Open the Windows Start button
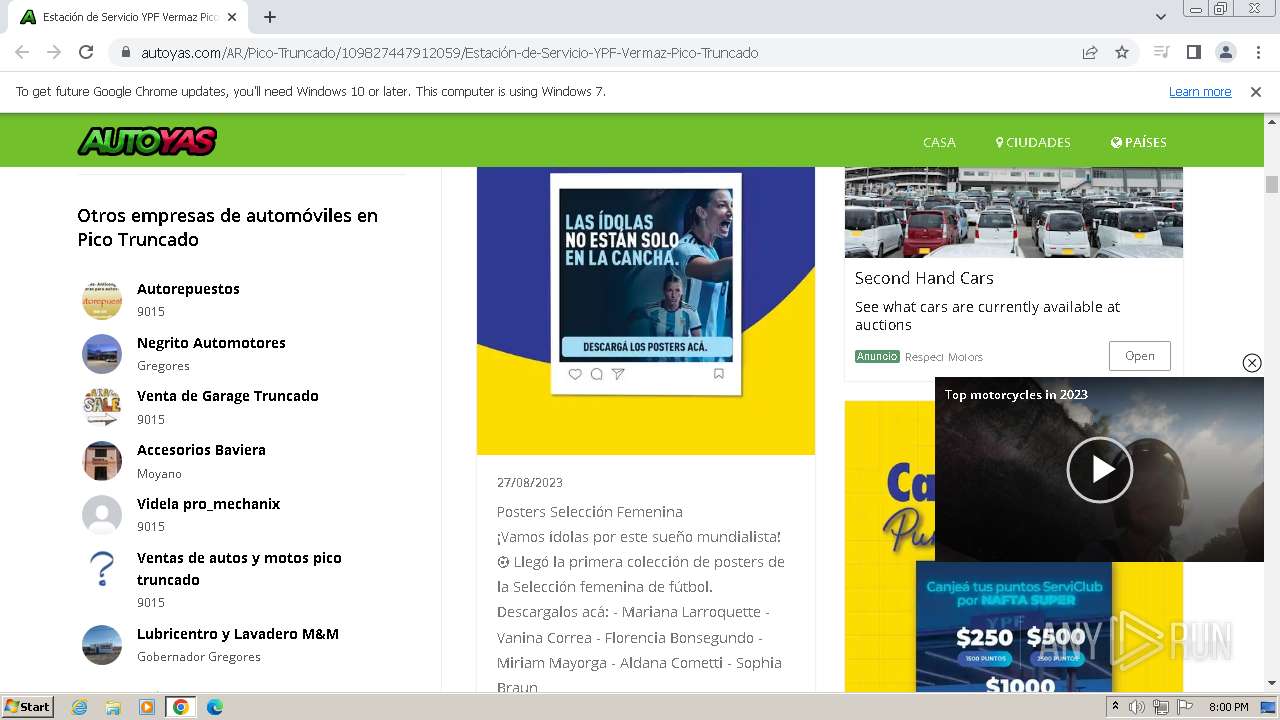The image size is (1280, 720). tap(28, 707)
